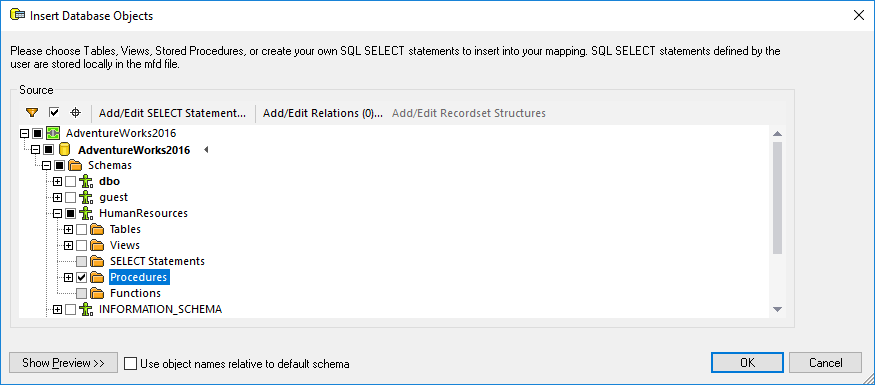
Task: Click the Show Preview button
Action: click(64, 363)
